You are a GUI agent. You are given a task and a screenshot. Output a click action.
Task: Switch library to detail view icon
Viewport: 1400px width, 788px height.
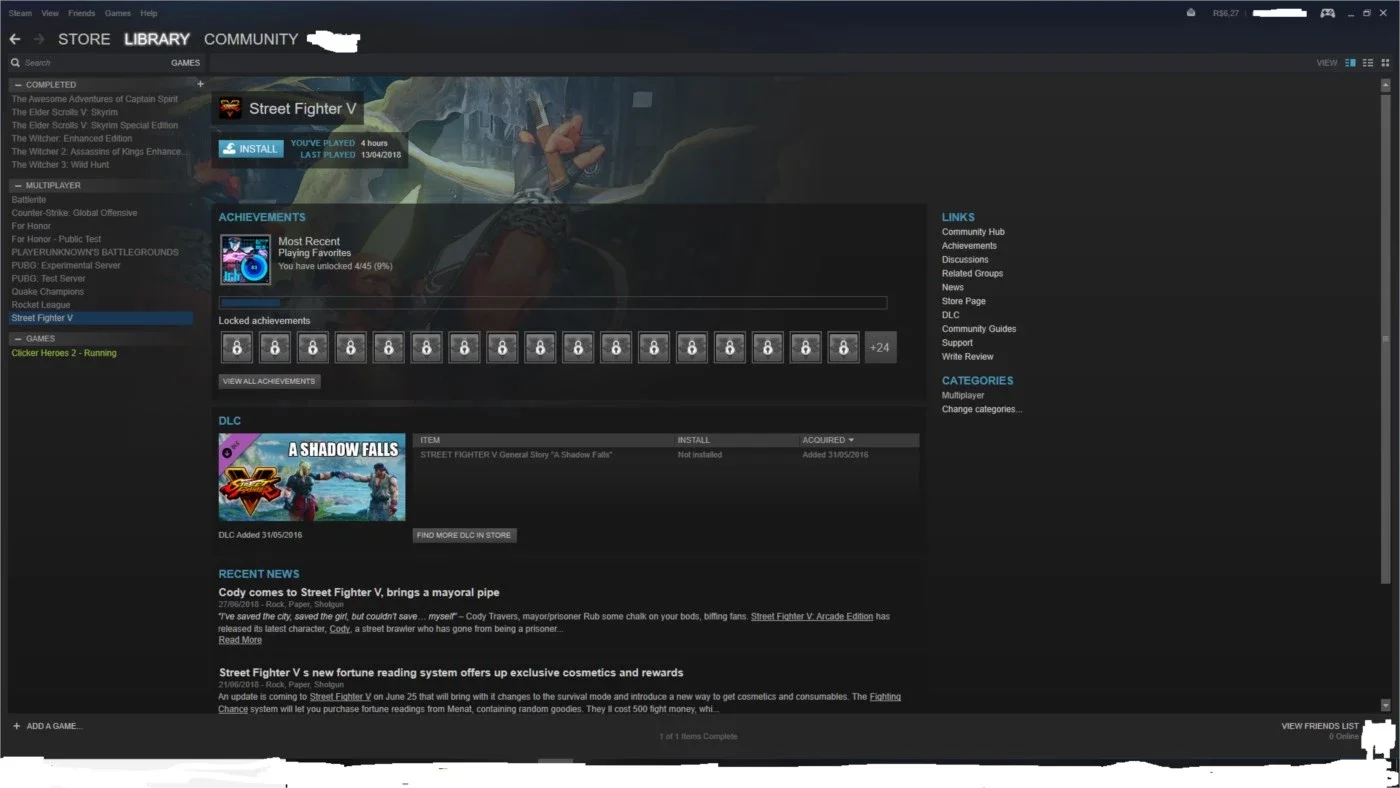click(x=1350, y=63)
